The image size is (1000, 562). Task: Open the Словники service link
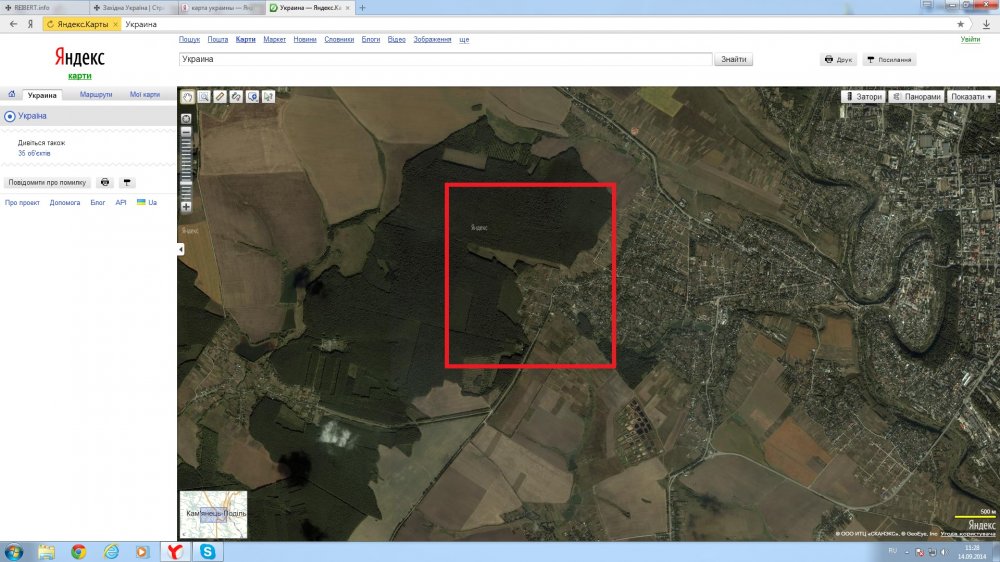[x=339, y=40]
